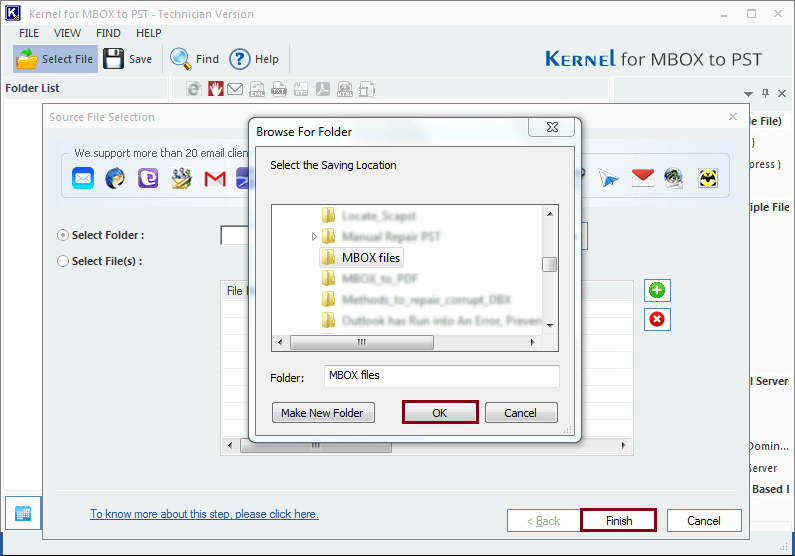Click the last page-format icon in preview toolbar

[367, 90]
